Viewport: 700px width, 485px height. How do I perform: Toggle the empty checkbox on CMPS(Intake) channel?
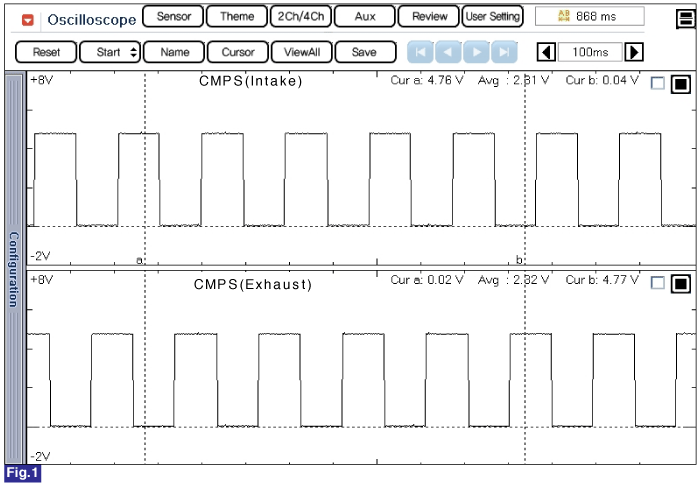coord(658,83)
